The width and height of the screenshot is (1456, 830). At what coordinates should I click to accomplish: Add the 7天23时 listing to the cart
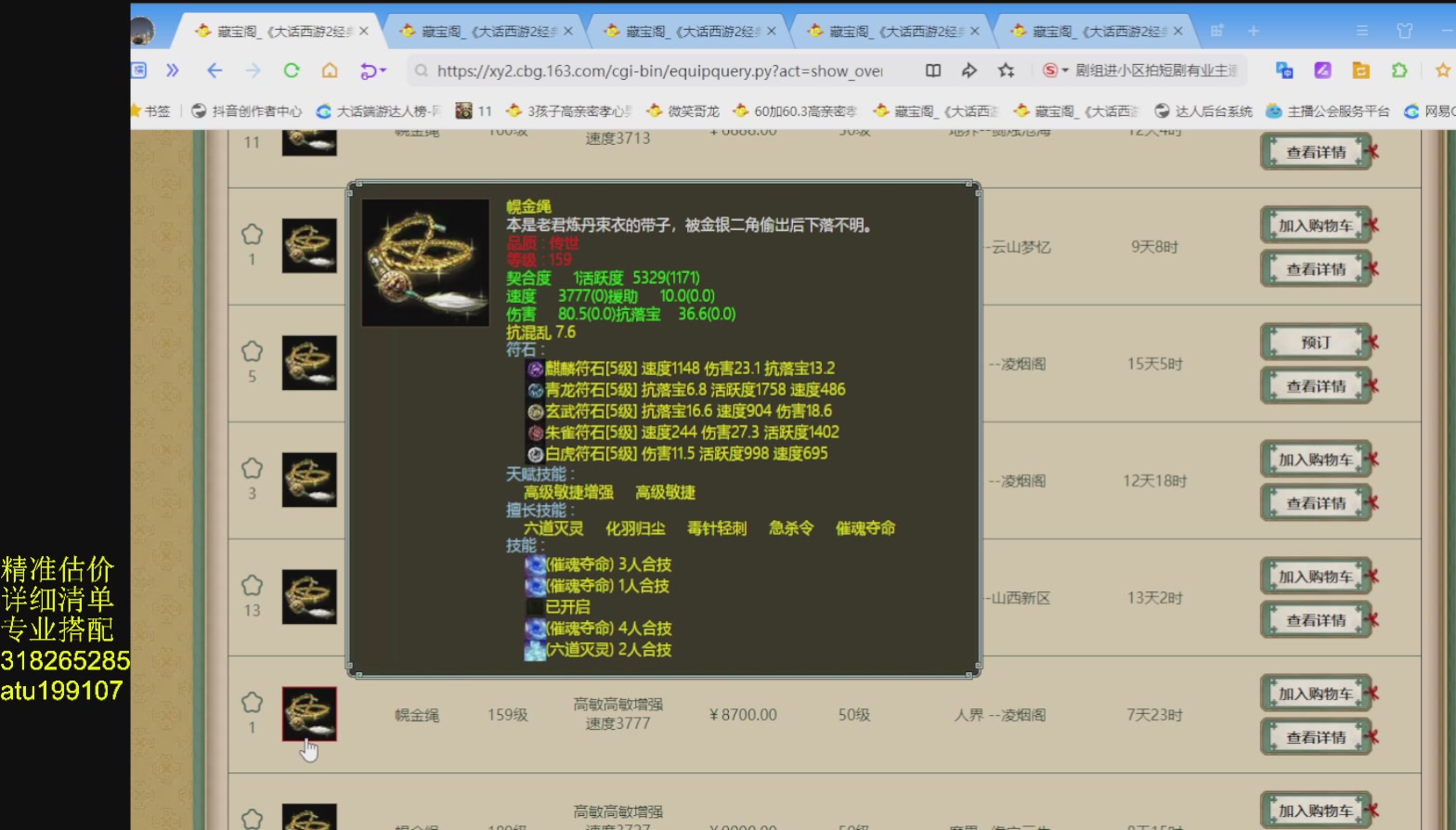(x=1316, y=694)
